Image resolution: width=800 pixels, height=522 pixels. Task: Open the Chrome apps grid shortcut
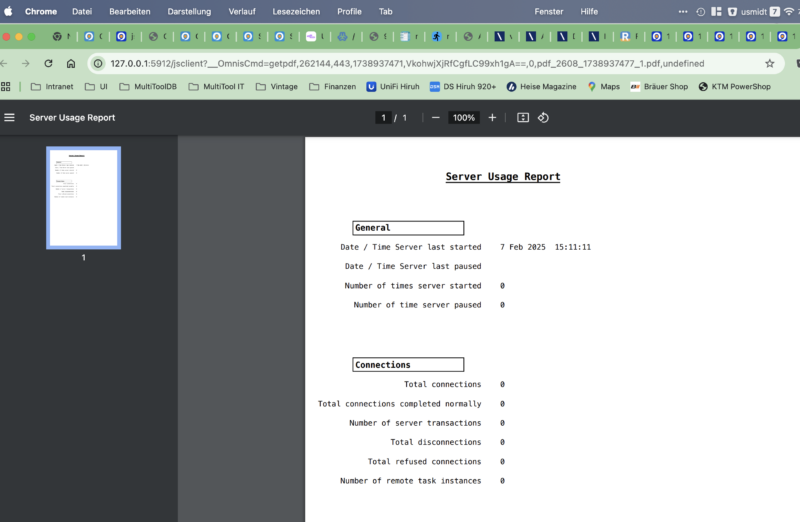7,87
